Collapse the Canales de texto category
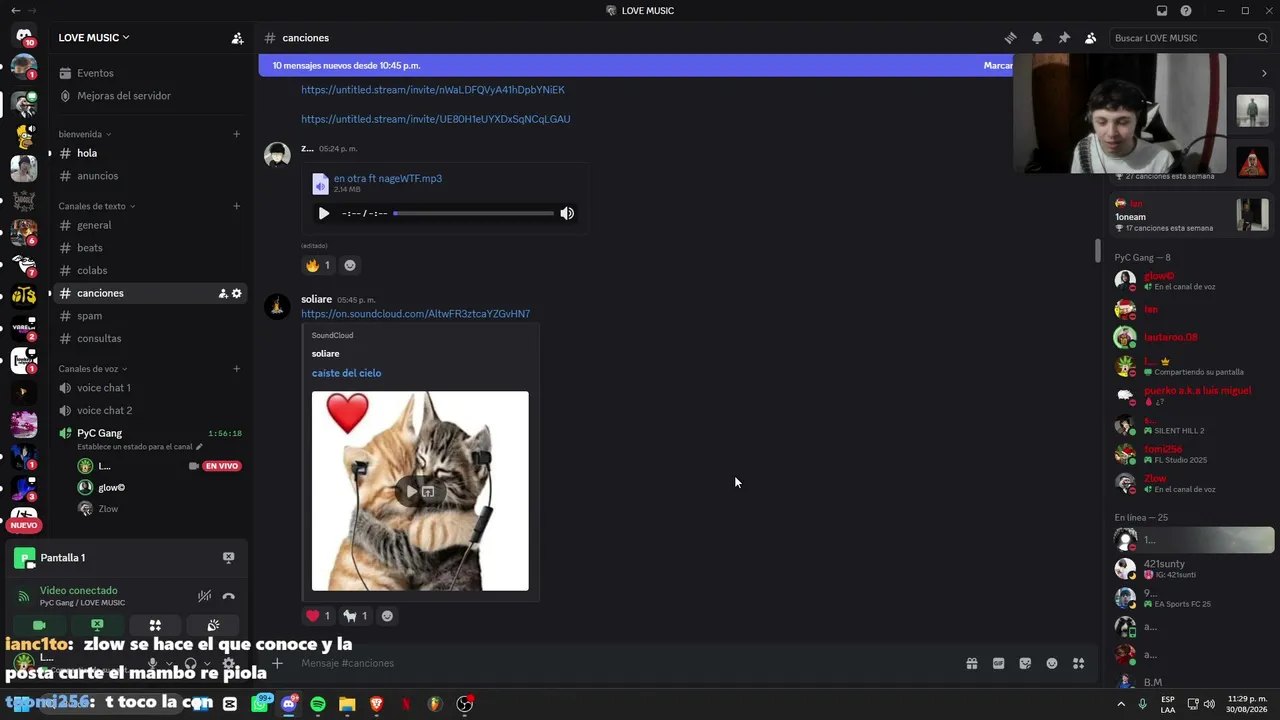The image size is (1280, 720). coord(97,206)
